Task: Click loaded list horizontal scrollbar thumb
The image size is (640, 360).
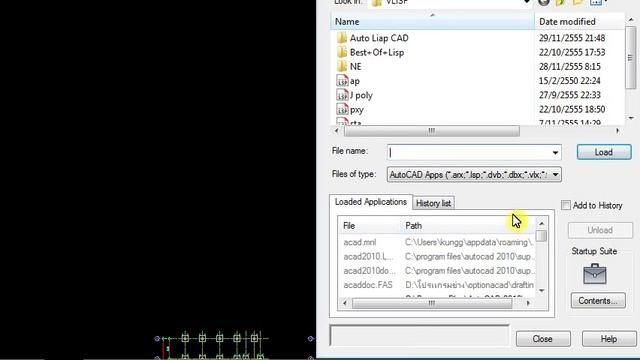Action: (432, 303)
